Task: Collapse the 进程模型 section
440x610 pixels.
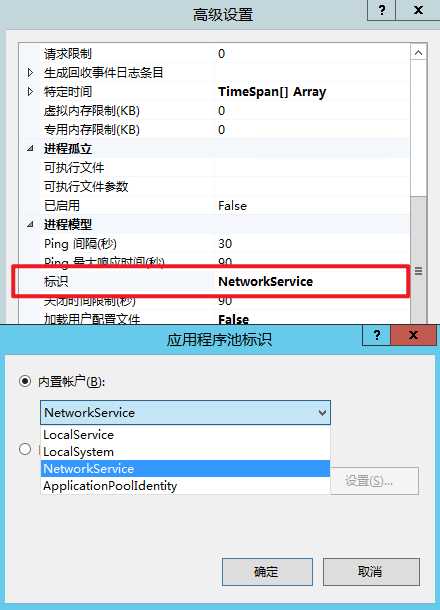Action: click(30, 224)
